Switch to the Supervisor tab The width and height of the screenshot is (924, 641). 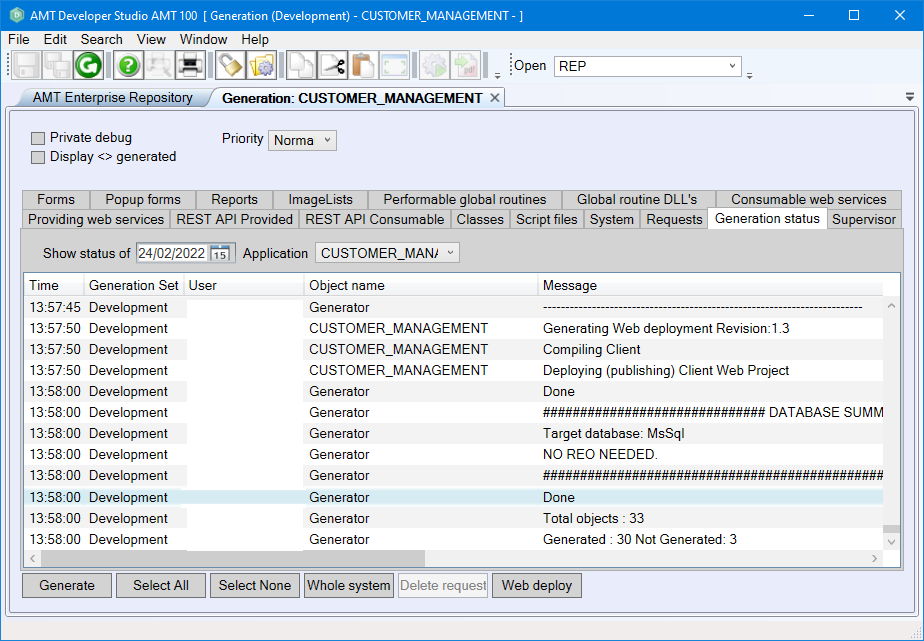864,219
